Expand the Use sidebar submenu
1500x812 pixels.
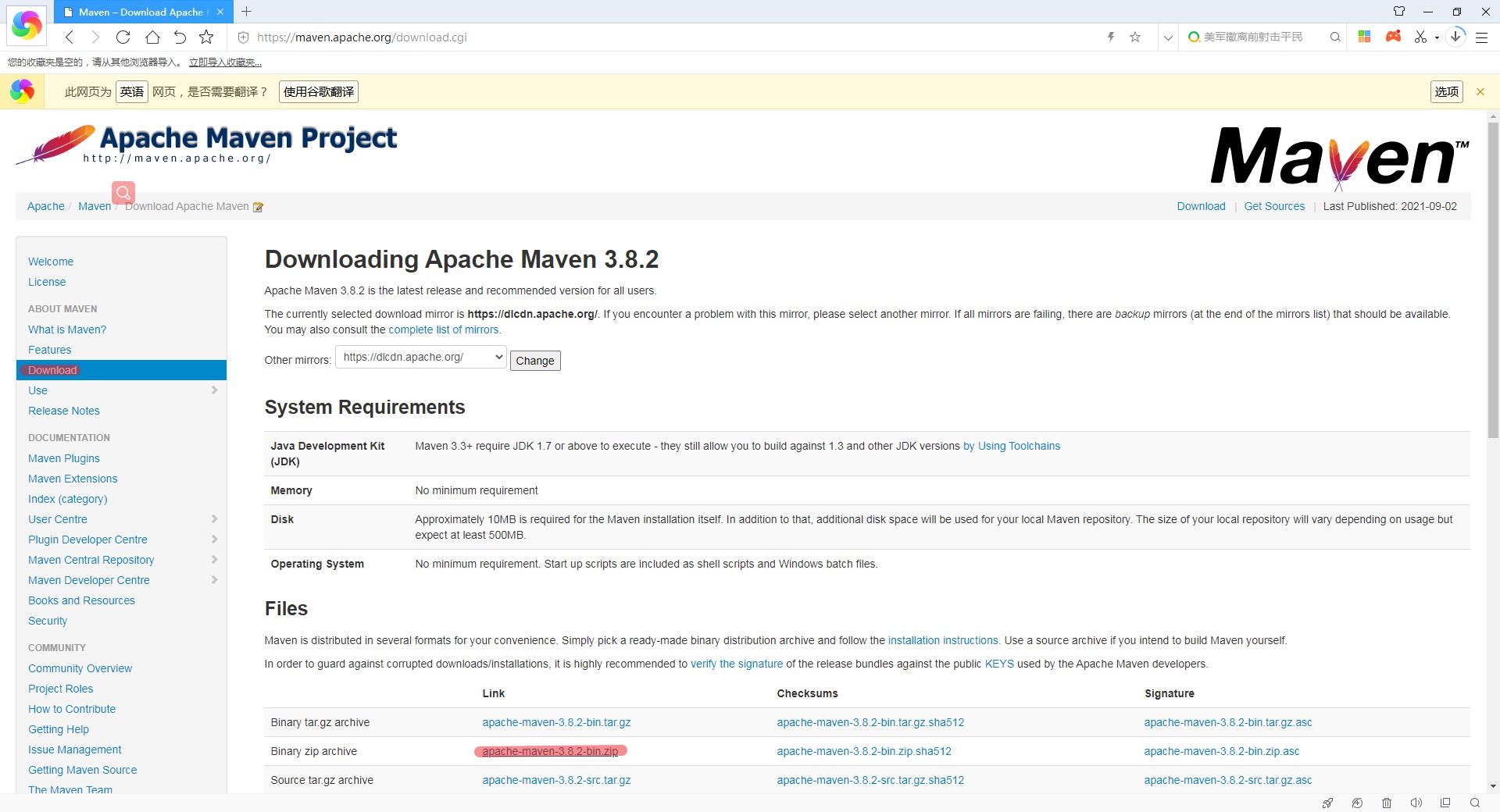(x=214, y=390)
